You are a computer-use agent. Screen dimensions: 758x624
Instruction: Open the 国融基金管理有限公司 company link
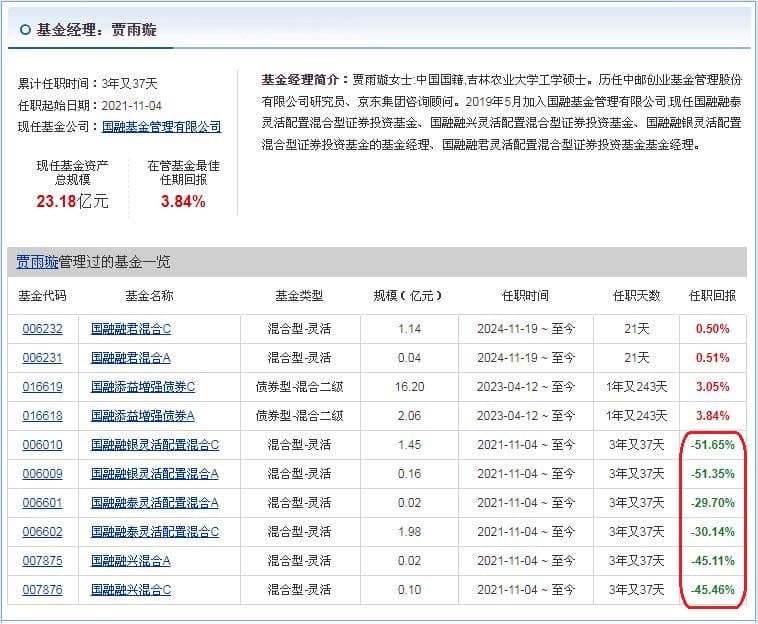(x=162, y=127)
